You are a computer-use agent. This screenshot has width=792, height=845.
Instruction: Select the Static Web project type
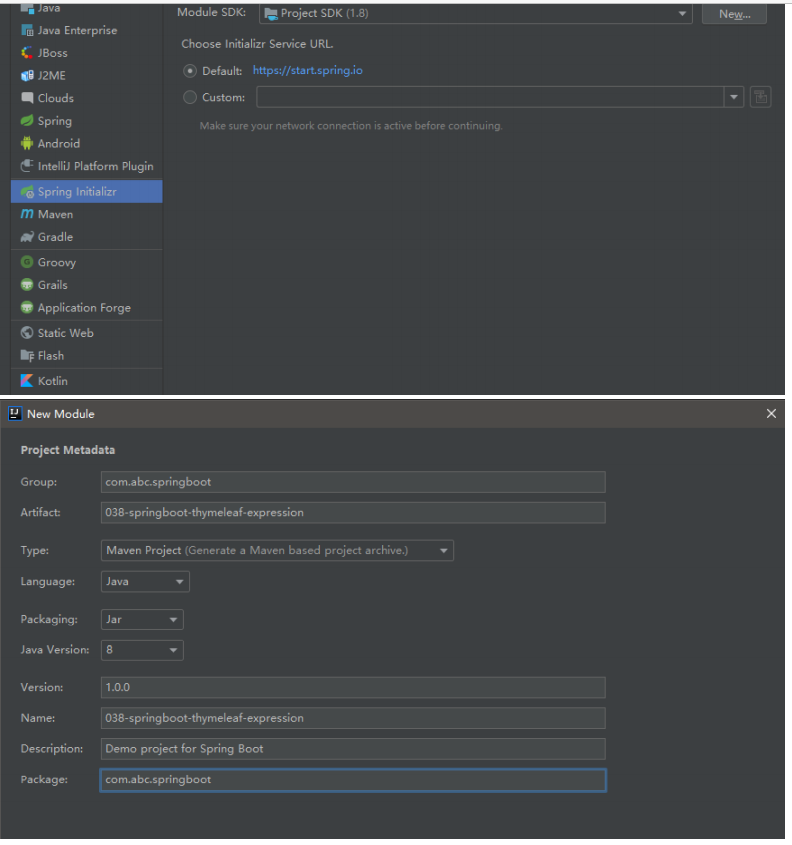click(x=86, y=333)
